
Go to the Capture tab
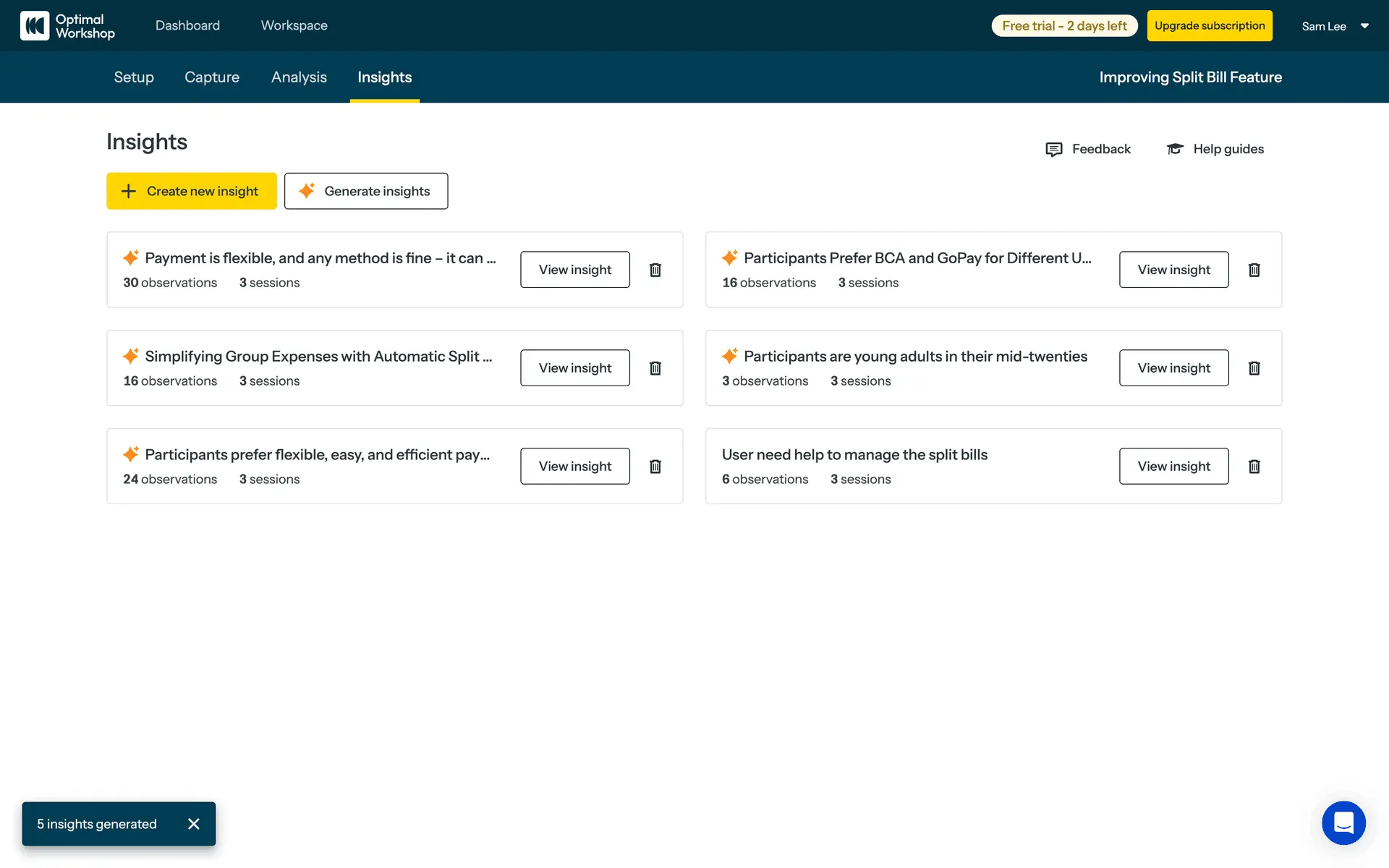coord(212,77)
